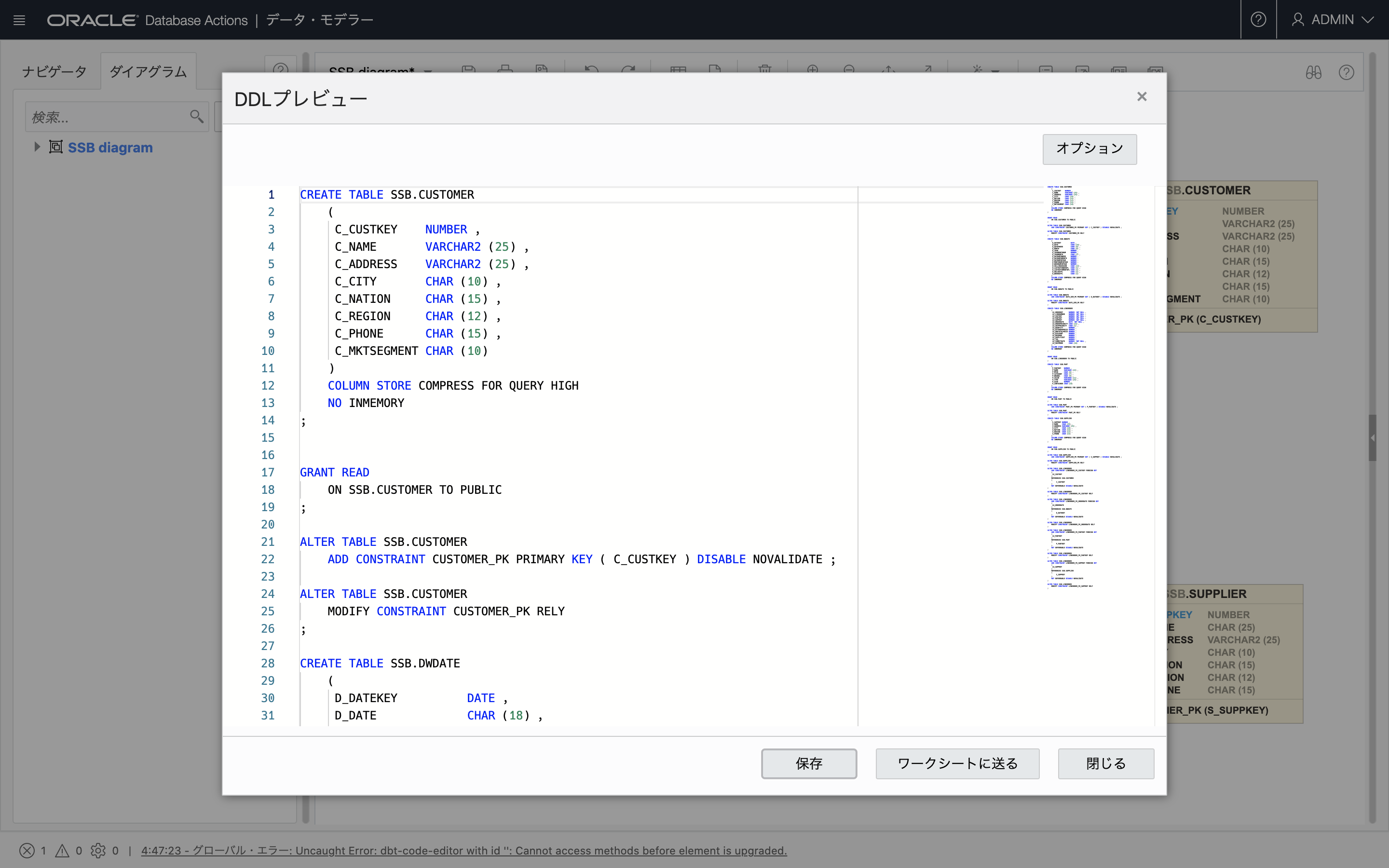The image size is (1389, 868).
Task: Click the オプション button
Action: click(x=1089, y=149)
